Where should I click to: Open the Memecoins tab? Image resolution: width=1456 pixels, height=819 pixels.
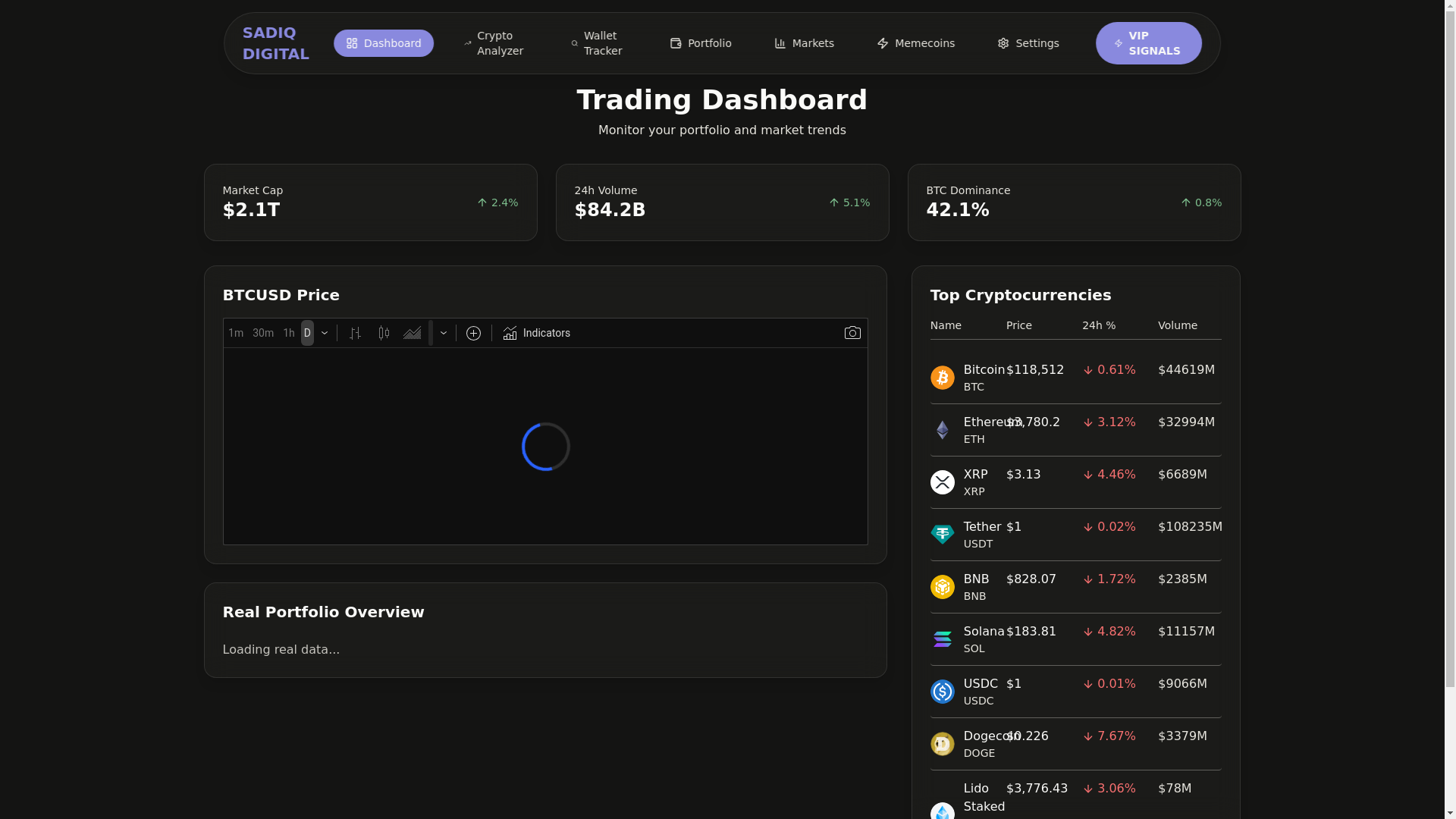[916, 43]
